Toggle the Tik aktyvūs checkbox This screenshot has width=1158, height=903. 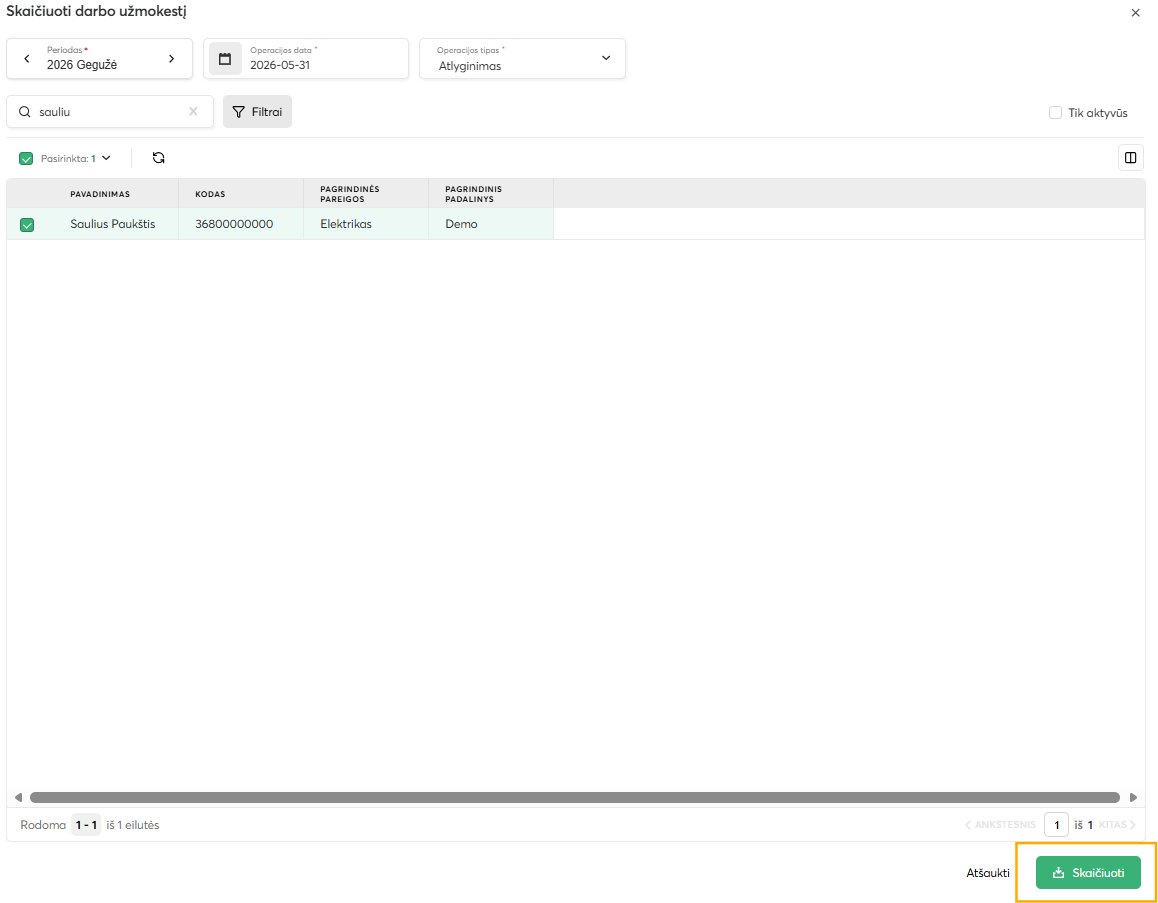[1055, 113]
